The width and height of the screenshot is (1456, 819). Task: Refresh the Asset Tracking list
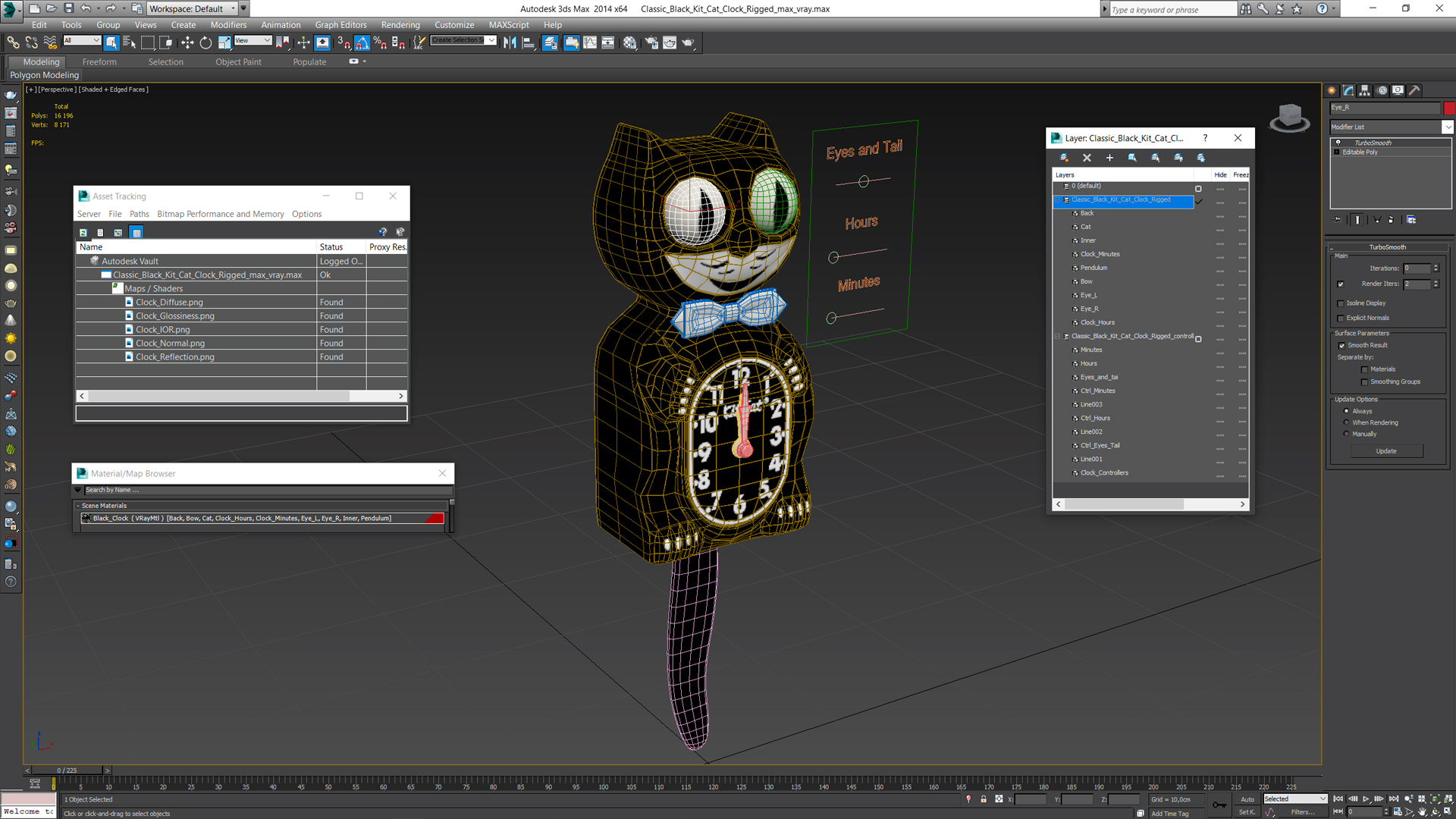click(83, 233)
